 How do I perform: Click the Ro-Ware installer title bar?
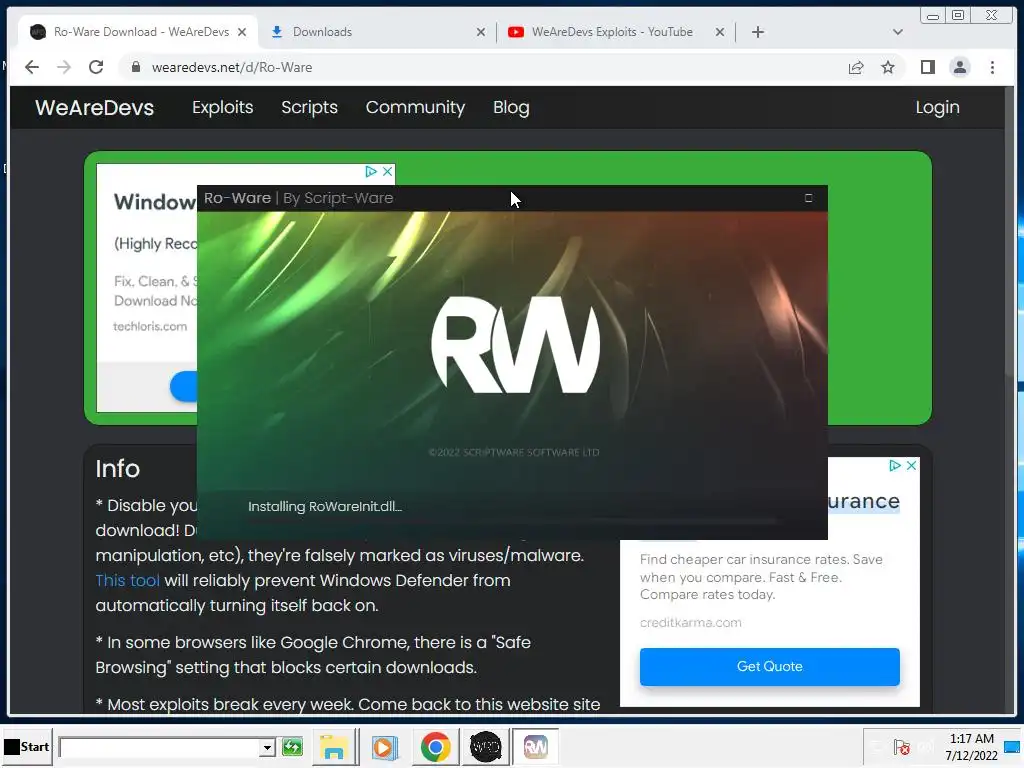click(512, 198)
